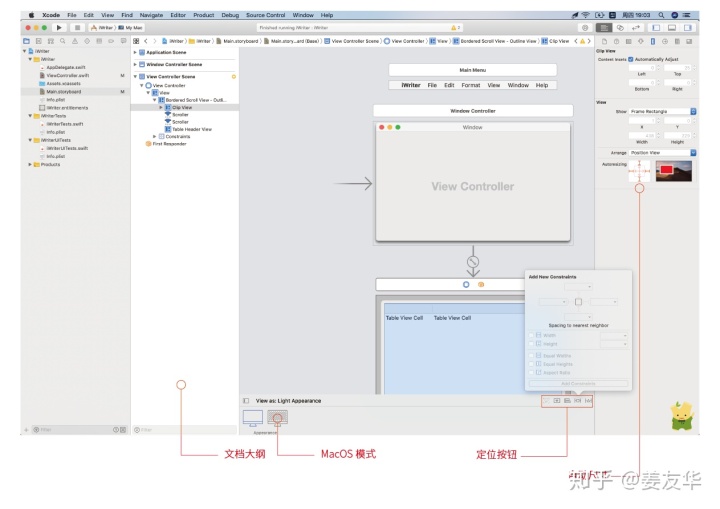Expand the Clip View outline item
Viewport: 720px width, 509px height.
(161, 107)
